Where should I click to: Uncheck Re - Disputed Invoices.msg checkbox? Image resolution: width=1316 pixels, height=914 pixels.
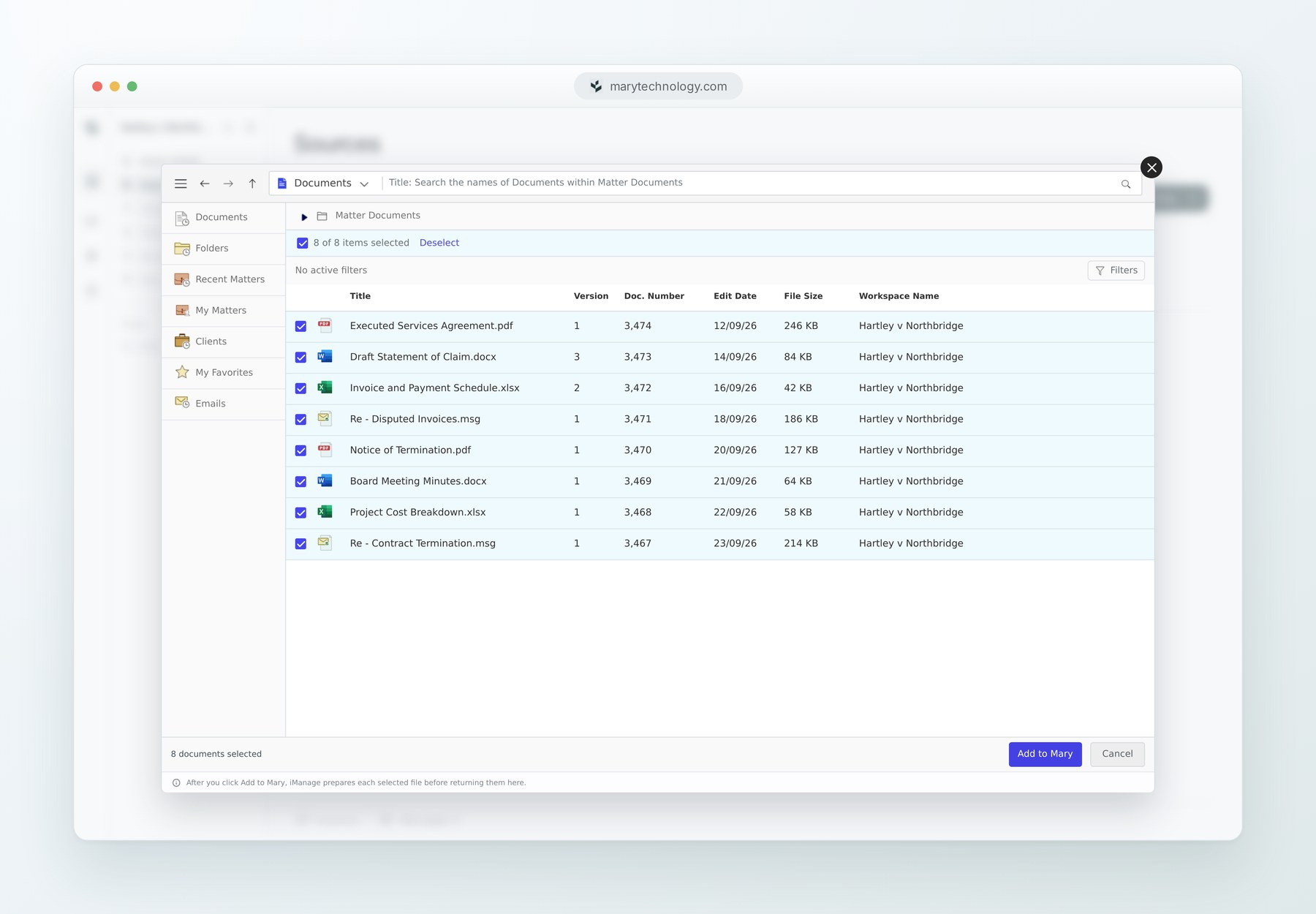pyautogui.click(x=300, y=420)
